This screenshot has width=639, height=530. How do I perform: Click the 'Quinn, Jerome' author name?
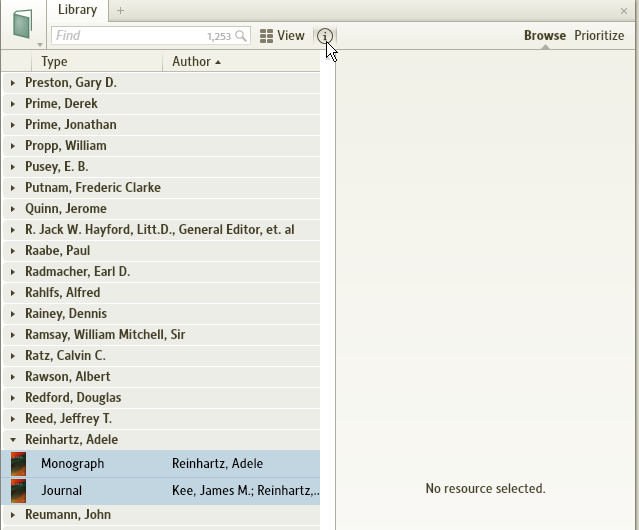(x=66, y=209)
